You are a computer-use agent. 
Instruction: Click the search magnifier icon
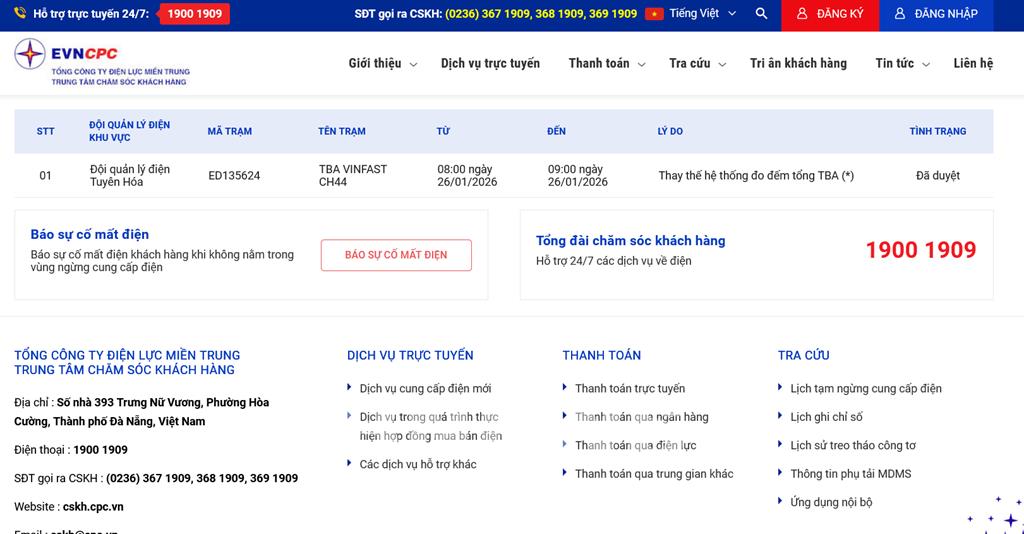tap(762, 14)
